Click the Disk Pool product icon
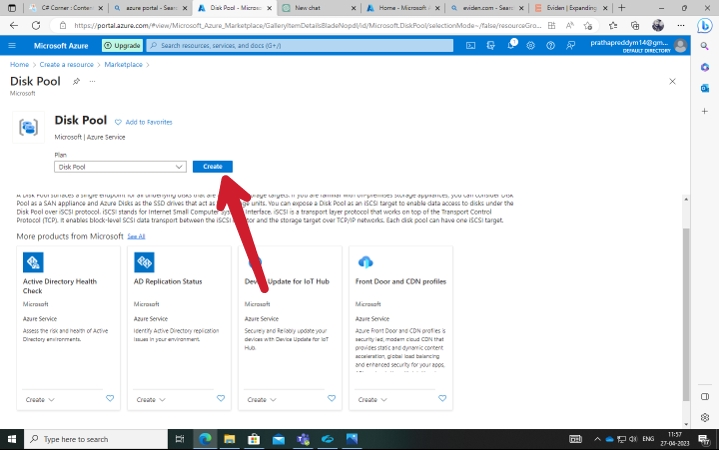The image size is (719, 450). pos(28,127)
